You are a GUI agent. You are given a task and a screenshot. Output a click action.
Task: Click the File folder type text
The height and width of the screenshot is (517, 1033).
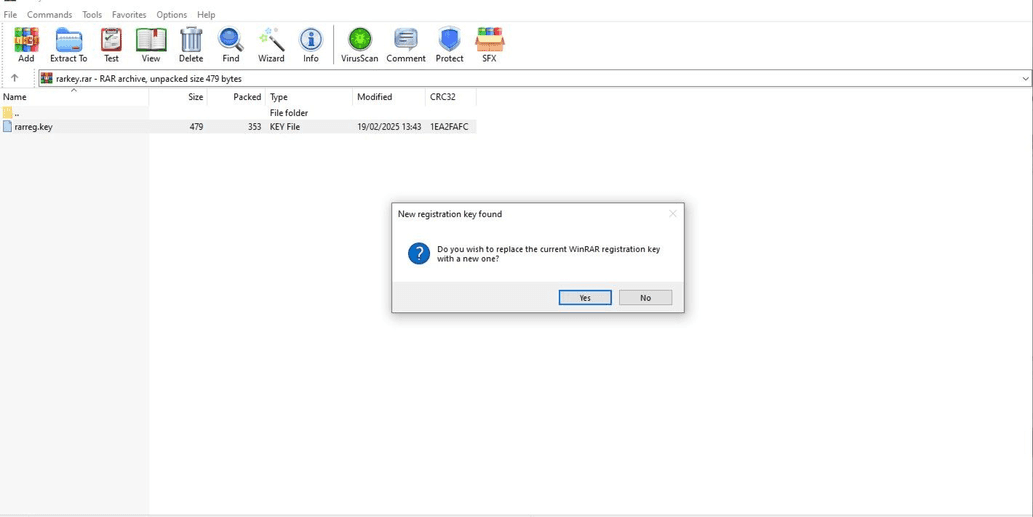(289, 113)
